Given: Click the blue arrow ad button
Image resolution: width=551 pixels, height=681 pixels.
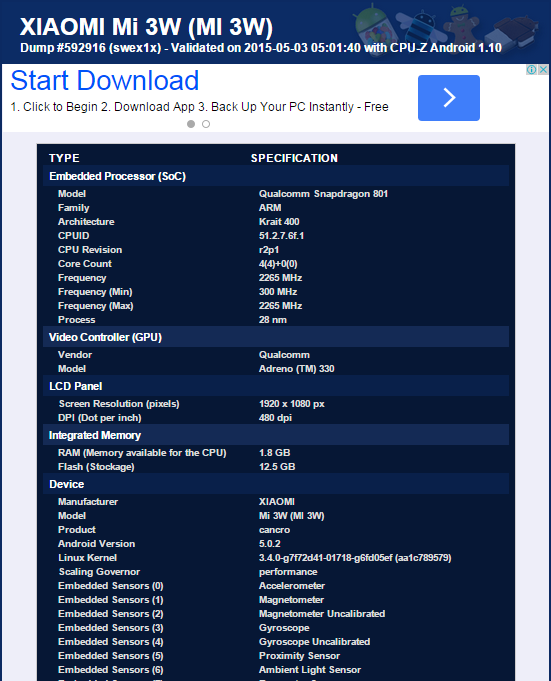Looking at the screenshot, I should pos(449,98).
